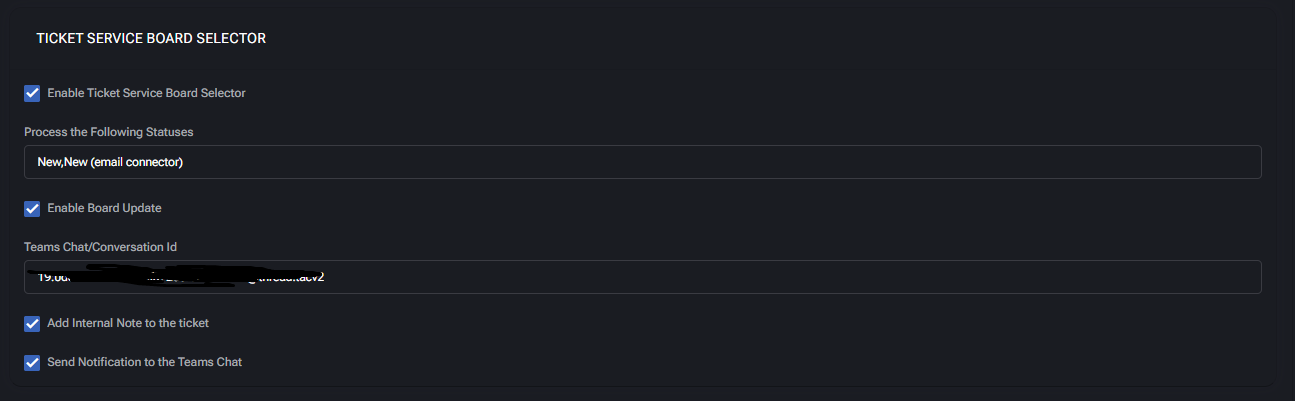Uncheck the Enable Ticket Service Board Selector checkbox
The width and height of the screenshot is (1295, 401).
[x=32, y=93]
